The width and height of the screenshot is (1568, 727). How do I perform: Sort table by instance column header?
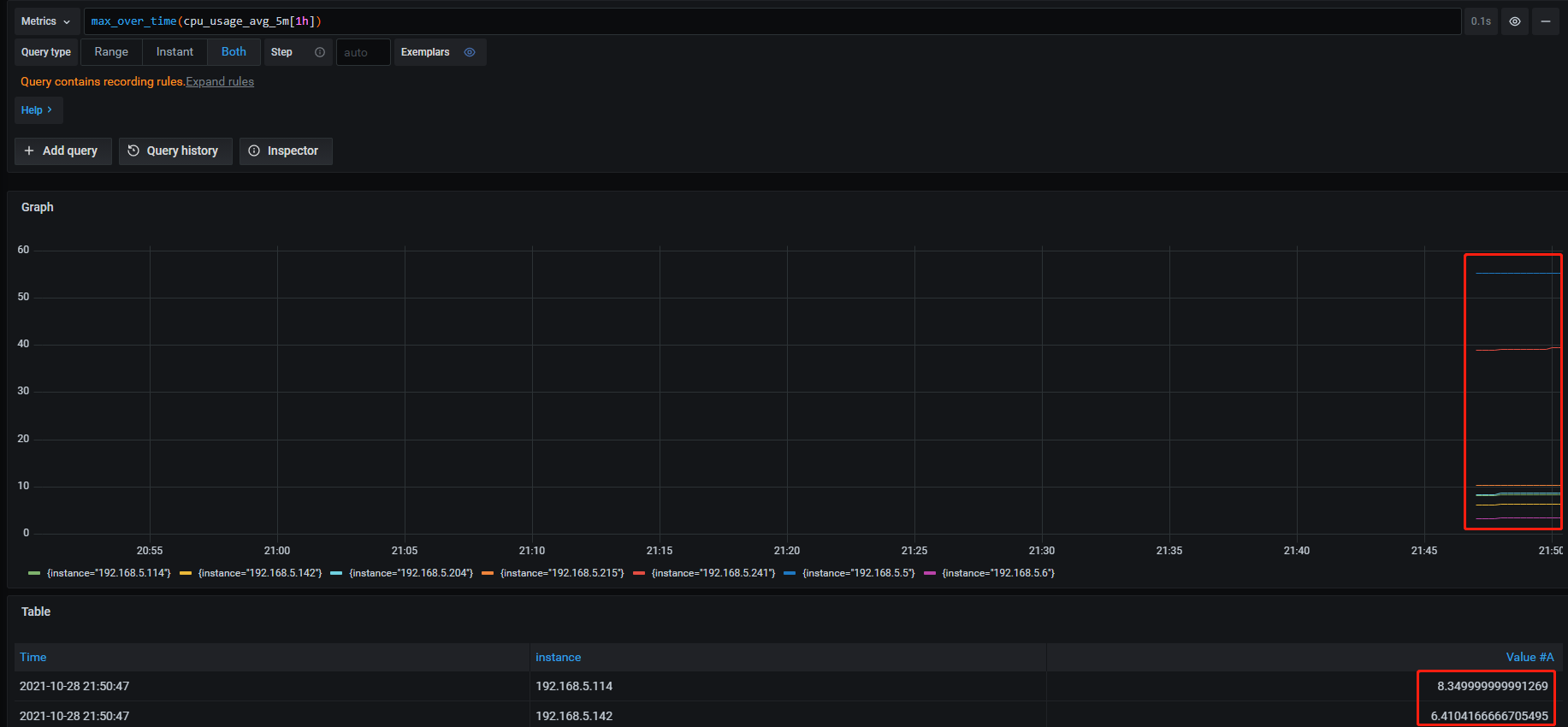coord(558,657)
